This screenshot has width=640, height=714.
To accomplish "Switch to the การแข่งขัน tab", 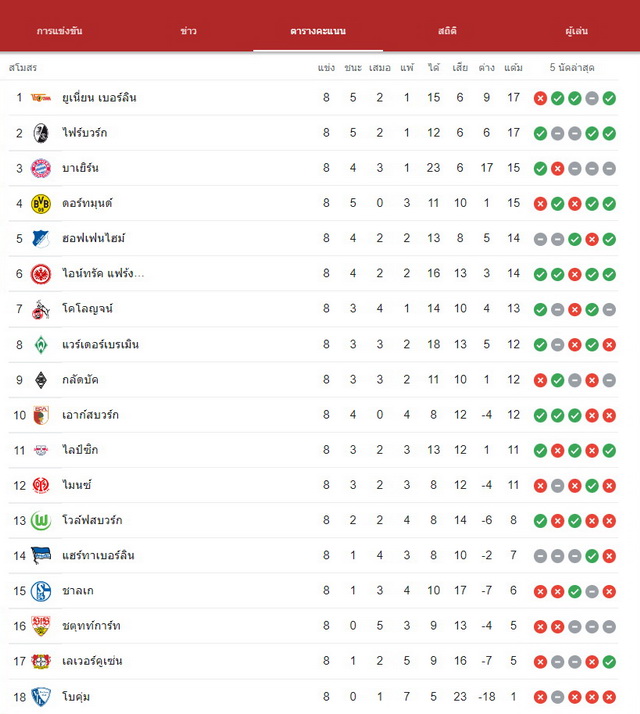I will point(59,31).
